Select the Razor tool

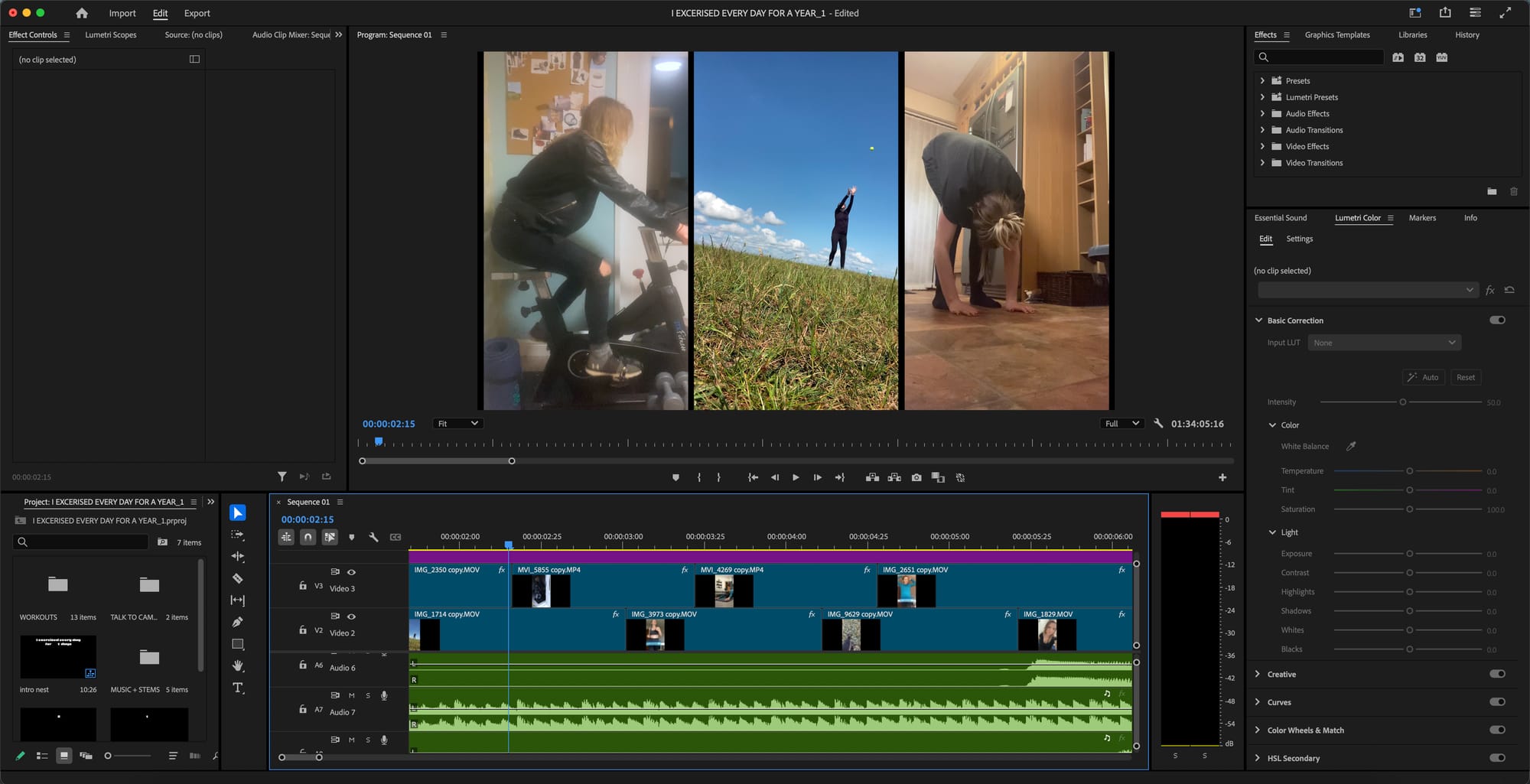click(238, 578)
